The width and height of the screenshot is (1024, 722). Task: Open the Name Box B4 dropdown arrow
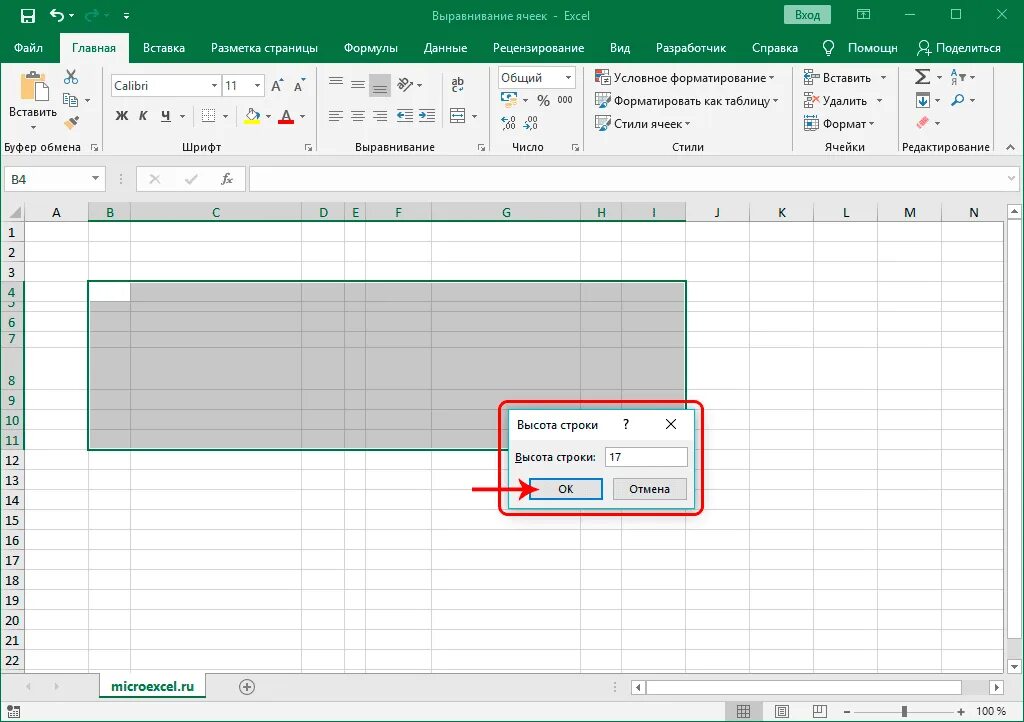(x=95, y=178)
